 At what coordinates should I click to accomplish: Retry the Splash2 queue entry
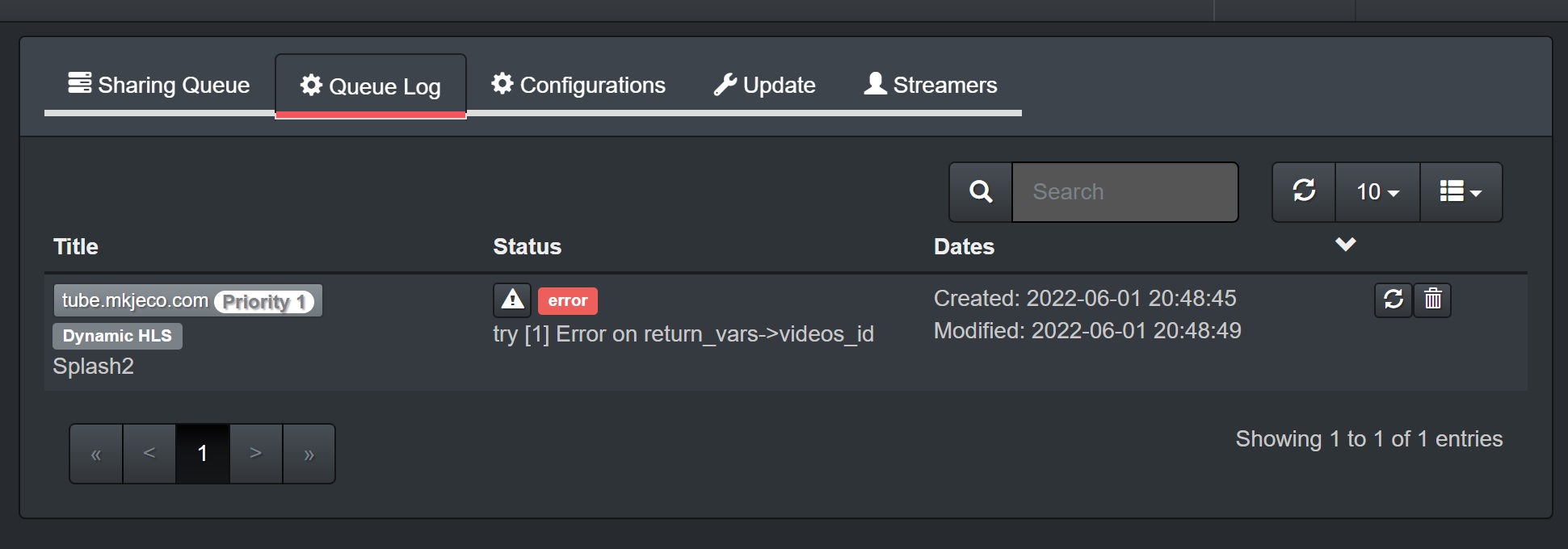coord(1393,300)
